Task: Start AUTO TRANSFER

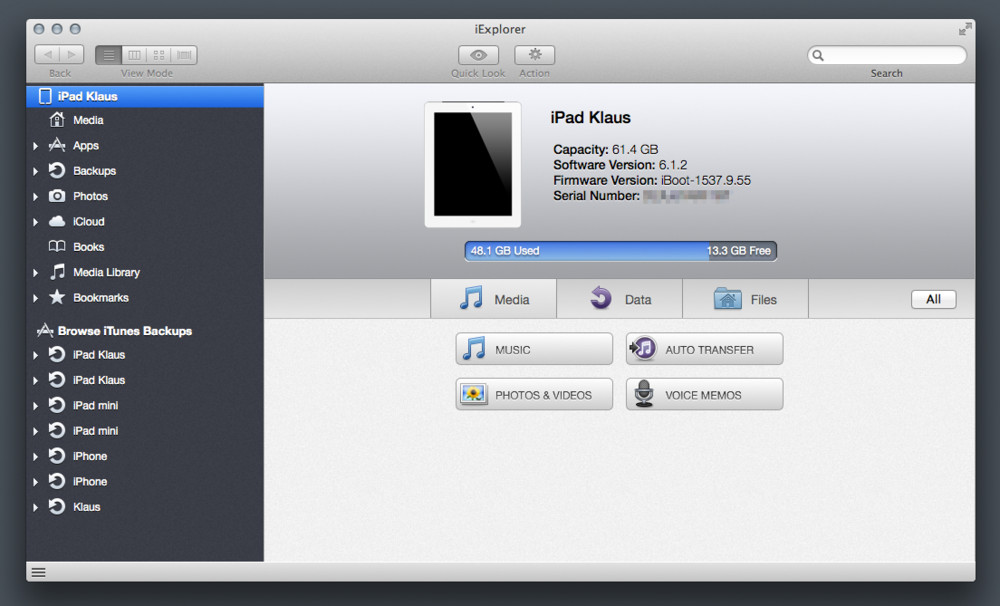Action: [x=705, y=349]
